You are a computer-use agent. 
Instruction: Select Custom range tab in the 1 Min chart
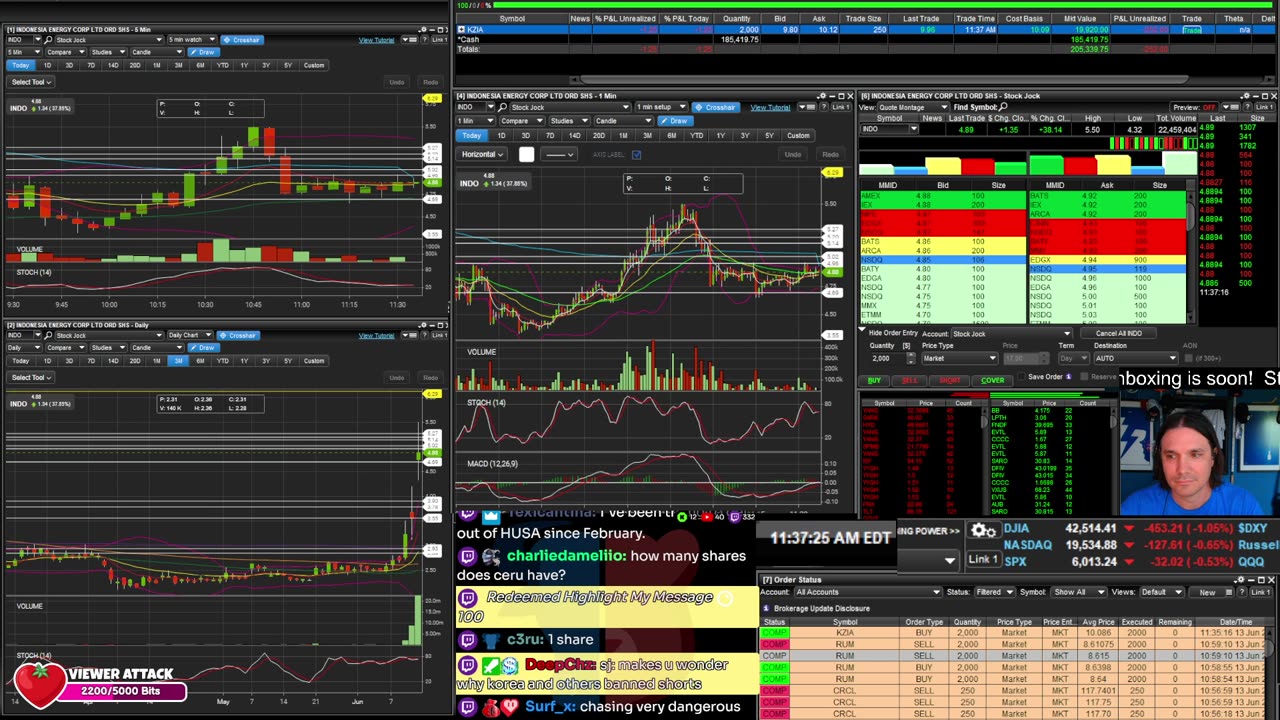coord(798,136)
